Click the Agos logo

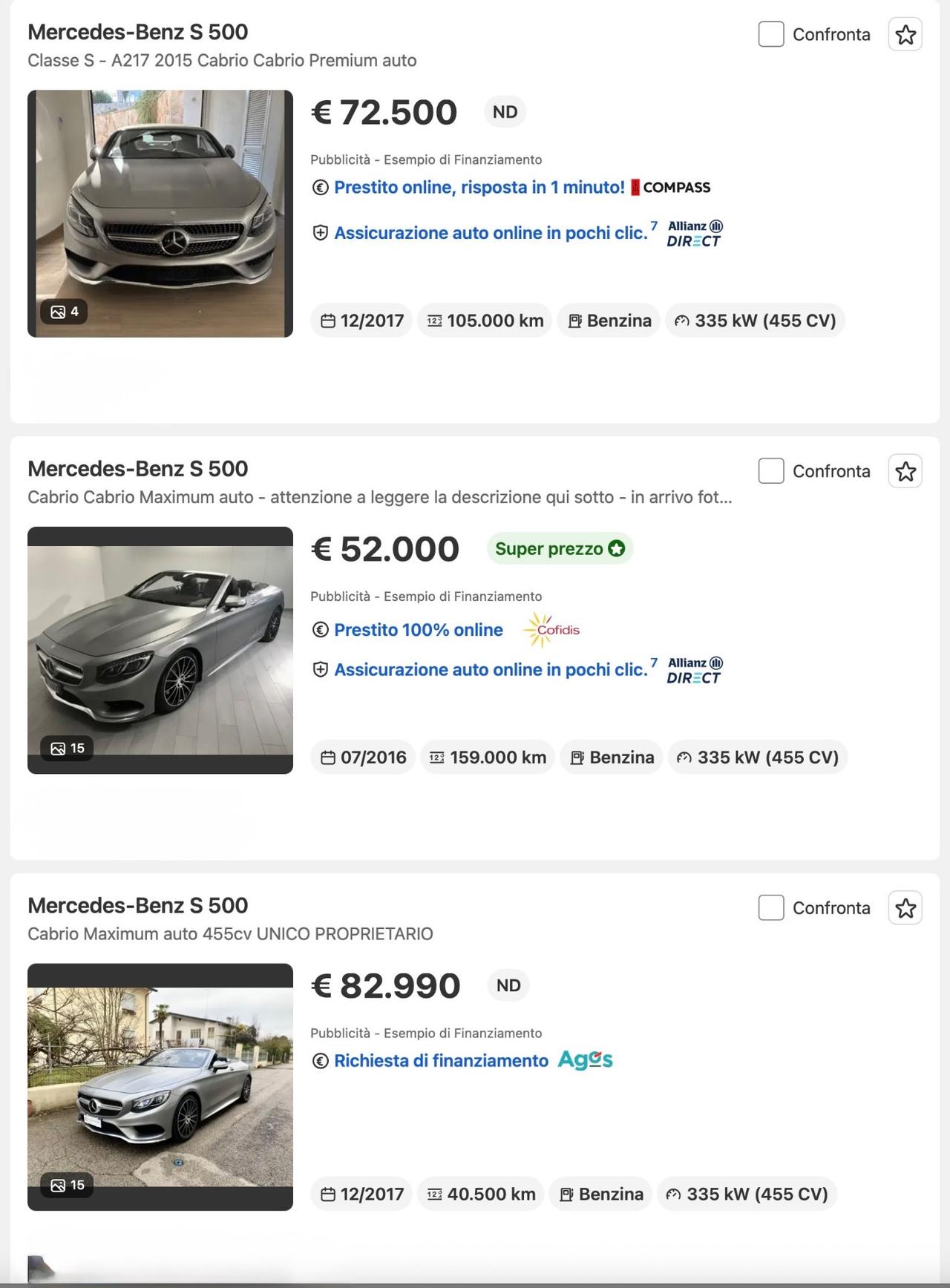[x=584, y=1060]
